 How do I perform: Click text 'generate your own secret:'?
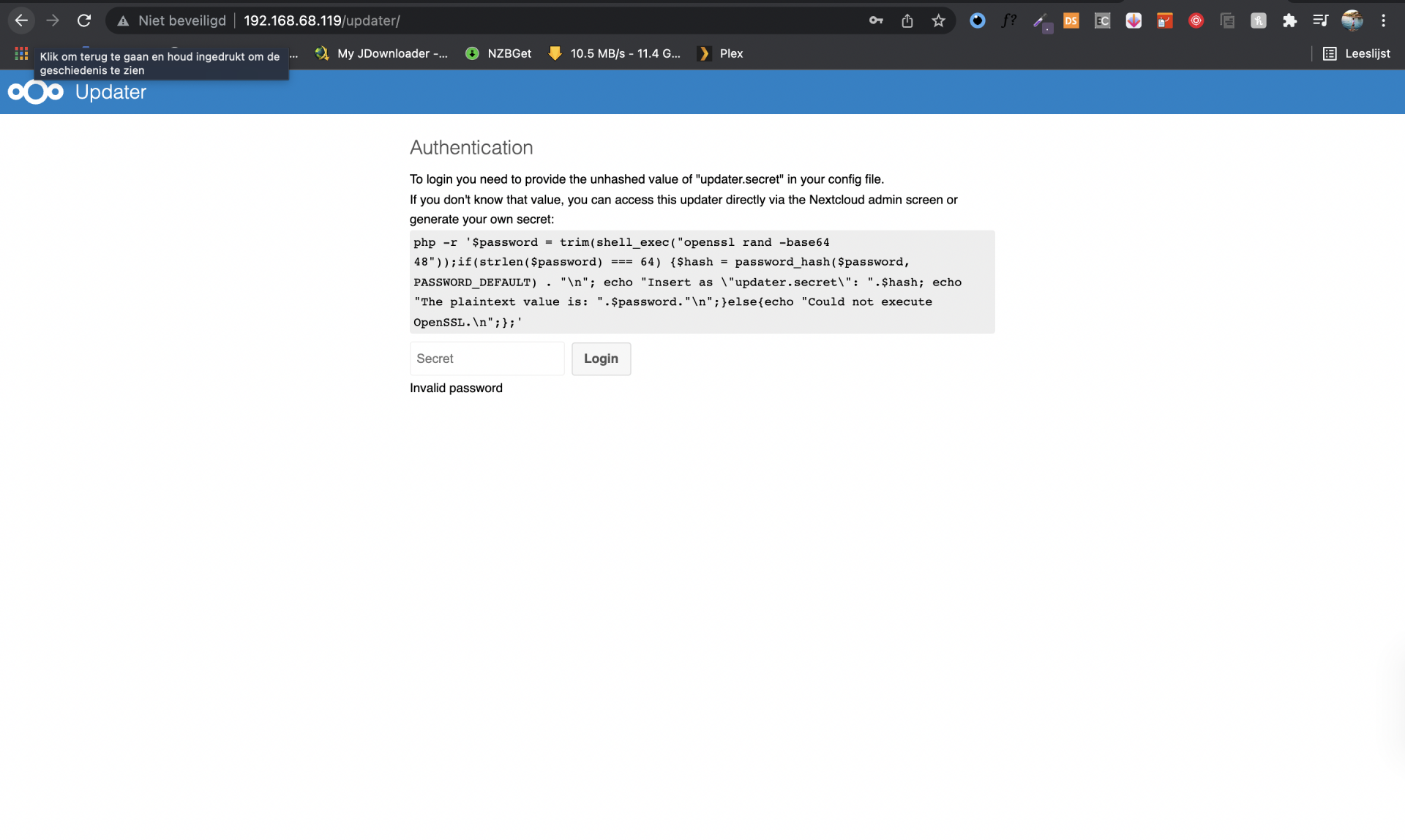tap(482, 220)
